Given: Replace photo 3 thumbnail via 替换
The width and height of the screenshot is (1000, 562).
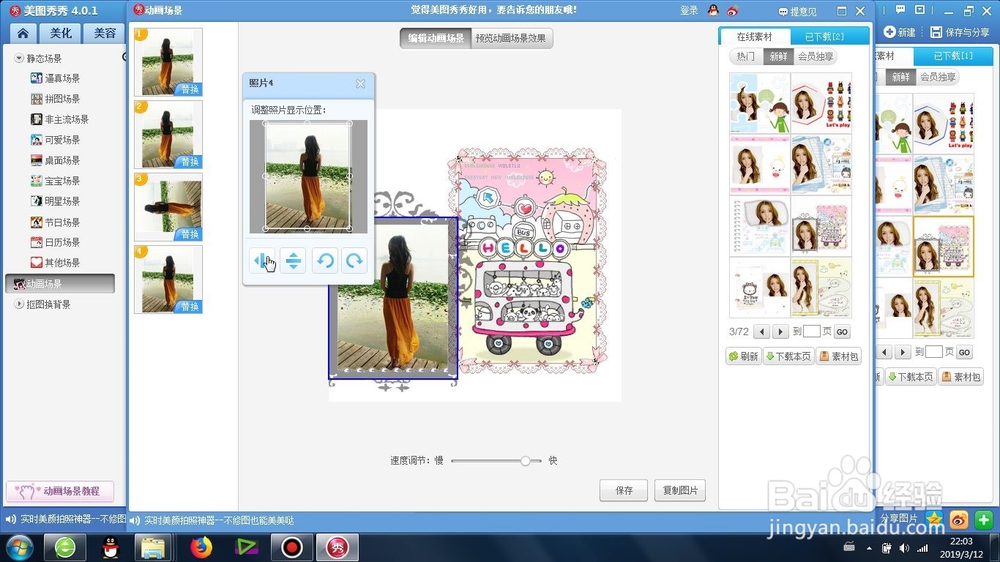Looking at the screenshot, I should coord(189,234).
